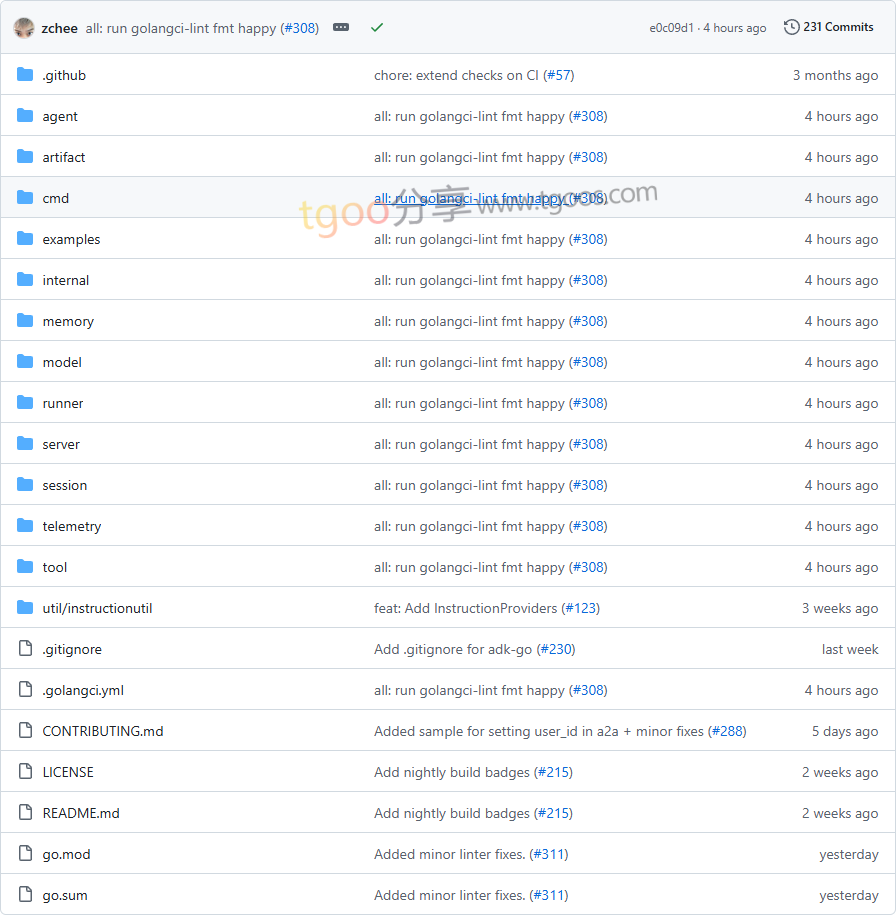Viewport: 896px width, 915px height.
Task: Open the 231 Commits history
Action: click(829, 27)
